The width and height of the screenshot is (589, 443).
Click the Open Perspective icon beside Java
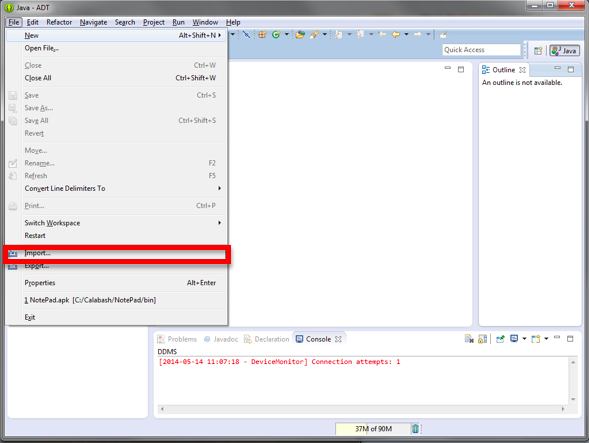tap(538, 50)
